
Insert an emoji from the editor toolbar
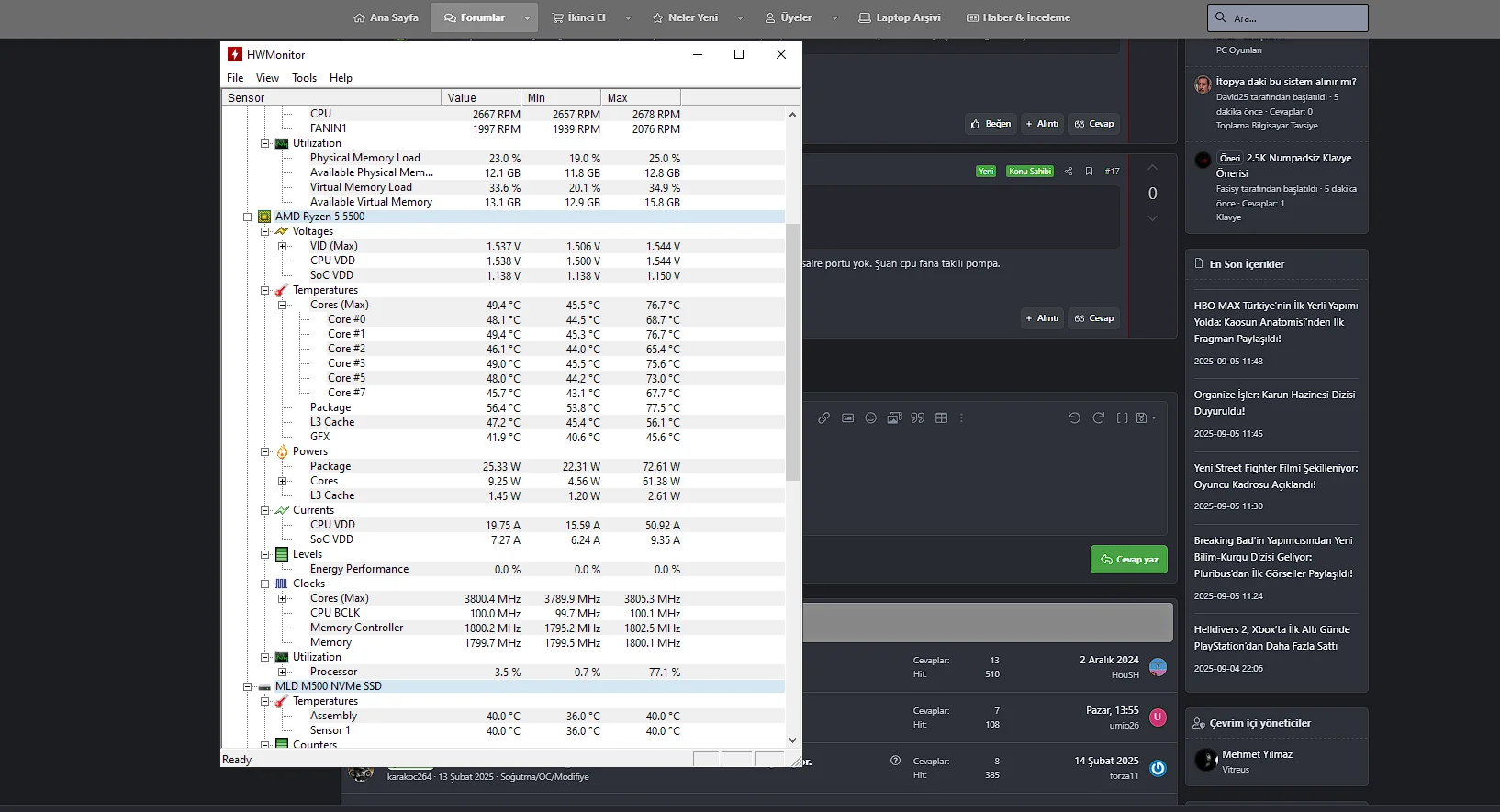point(870,418)
